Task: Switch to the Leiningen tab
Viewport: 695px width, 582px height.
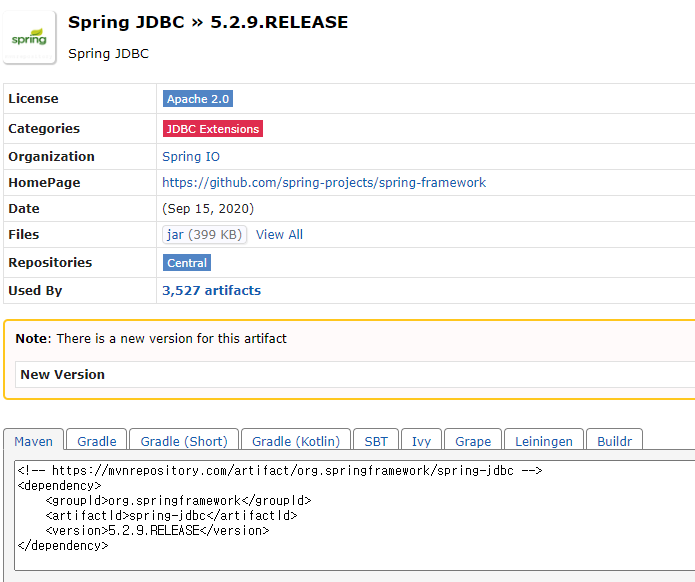Action: (544, 441)
